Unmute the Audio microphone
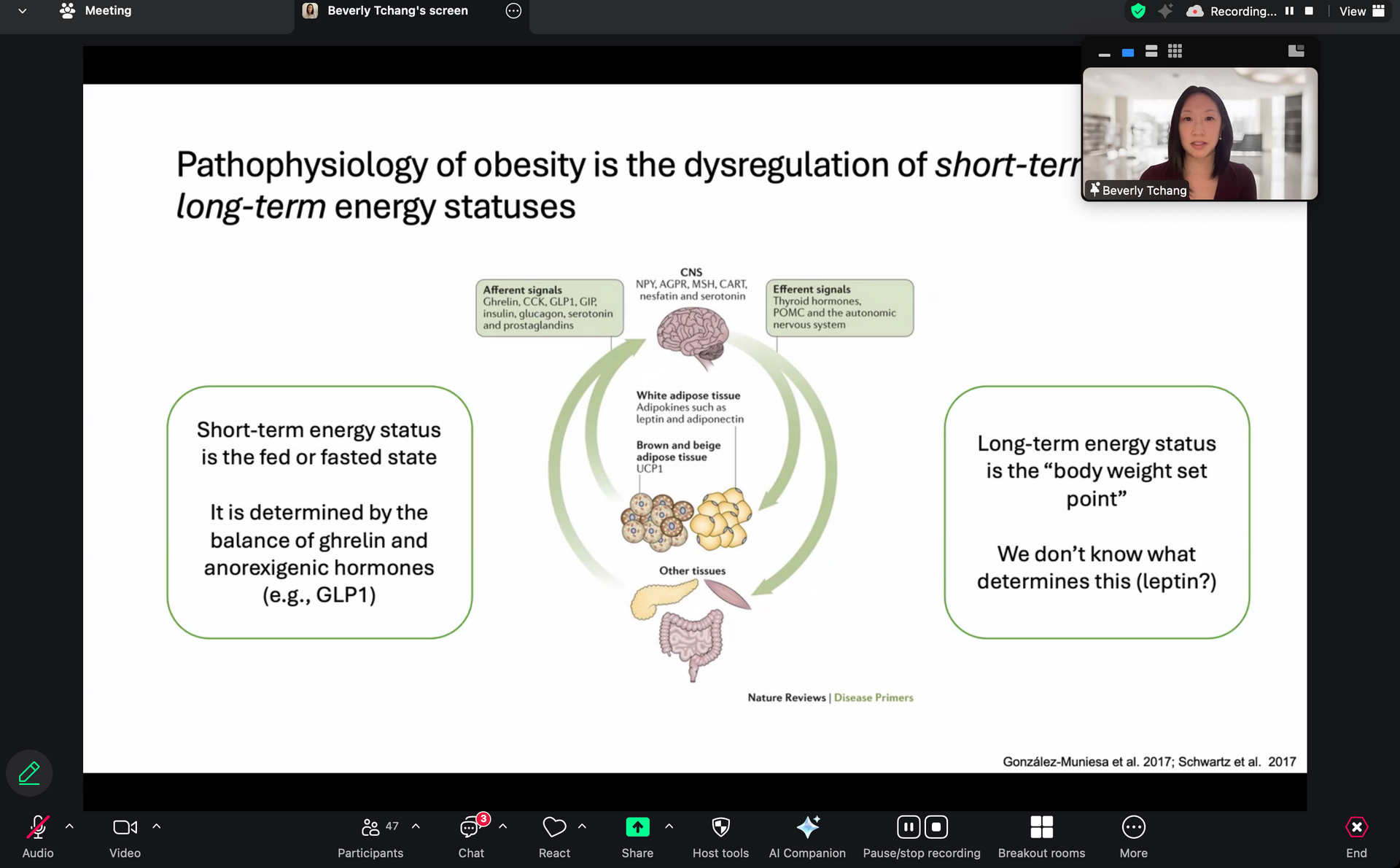The width and height of the screenshot is (1400, 868). (x=37, y=827)
